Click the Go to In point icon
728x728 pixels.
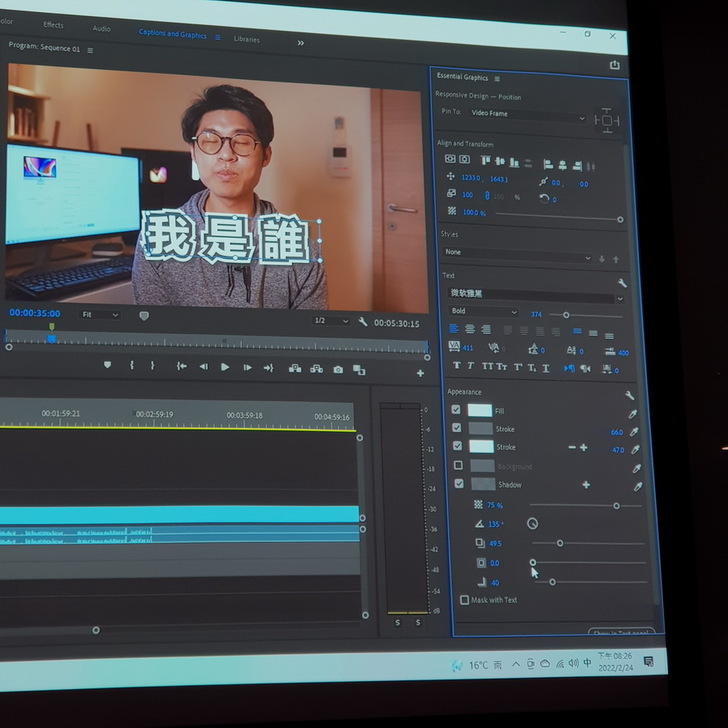point(181,366)
